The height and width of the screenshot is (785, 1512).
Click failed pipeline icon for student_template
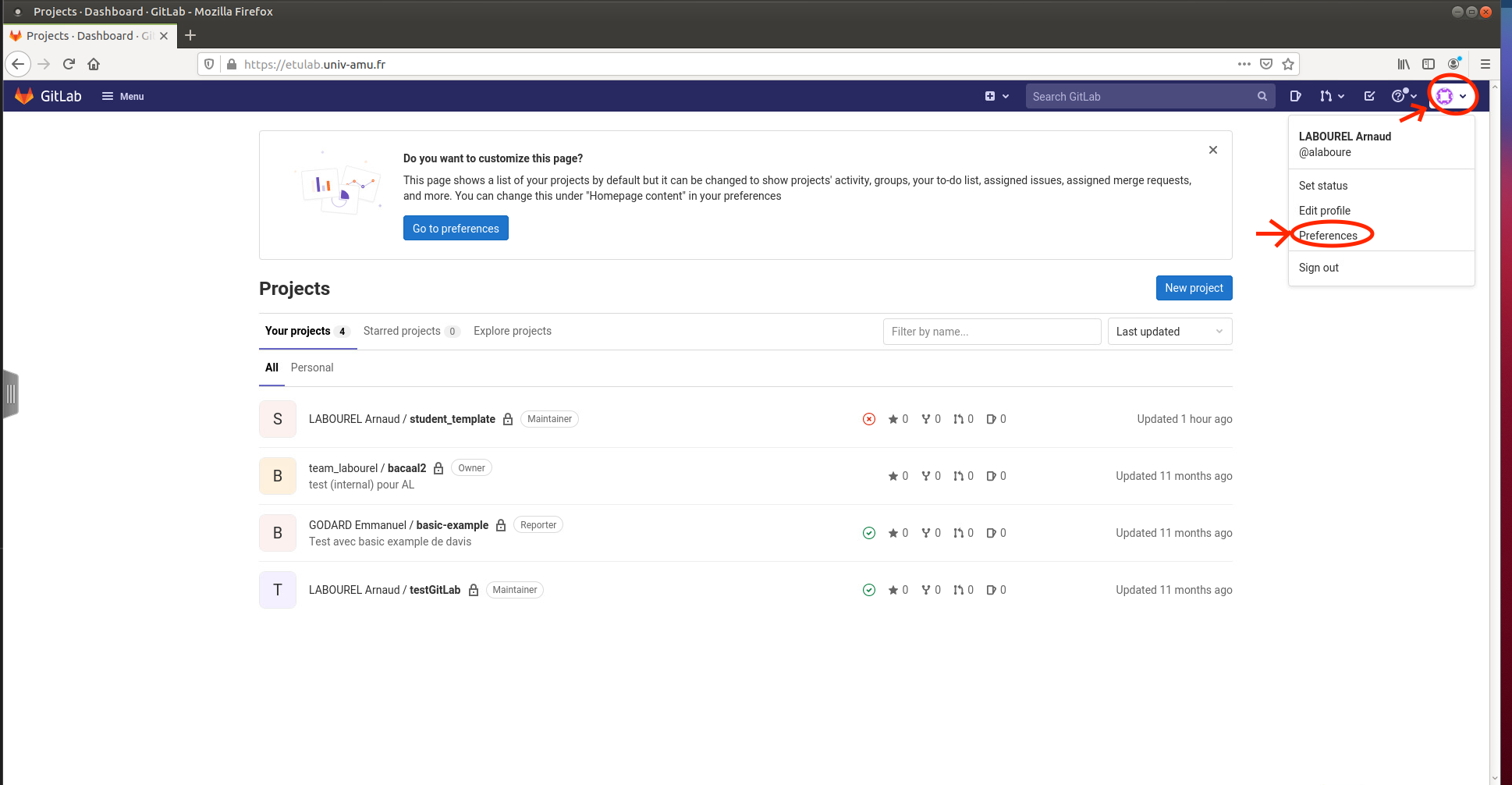pos(869,419)
